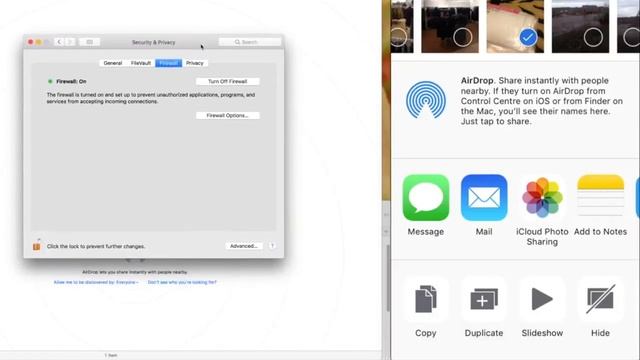The image size is (640, 360).
Task: Start the Slideshow action
Action: [542, 299]
